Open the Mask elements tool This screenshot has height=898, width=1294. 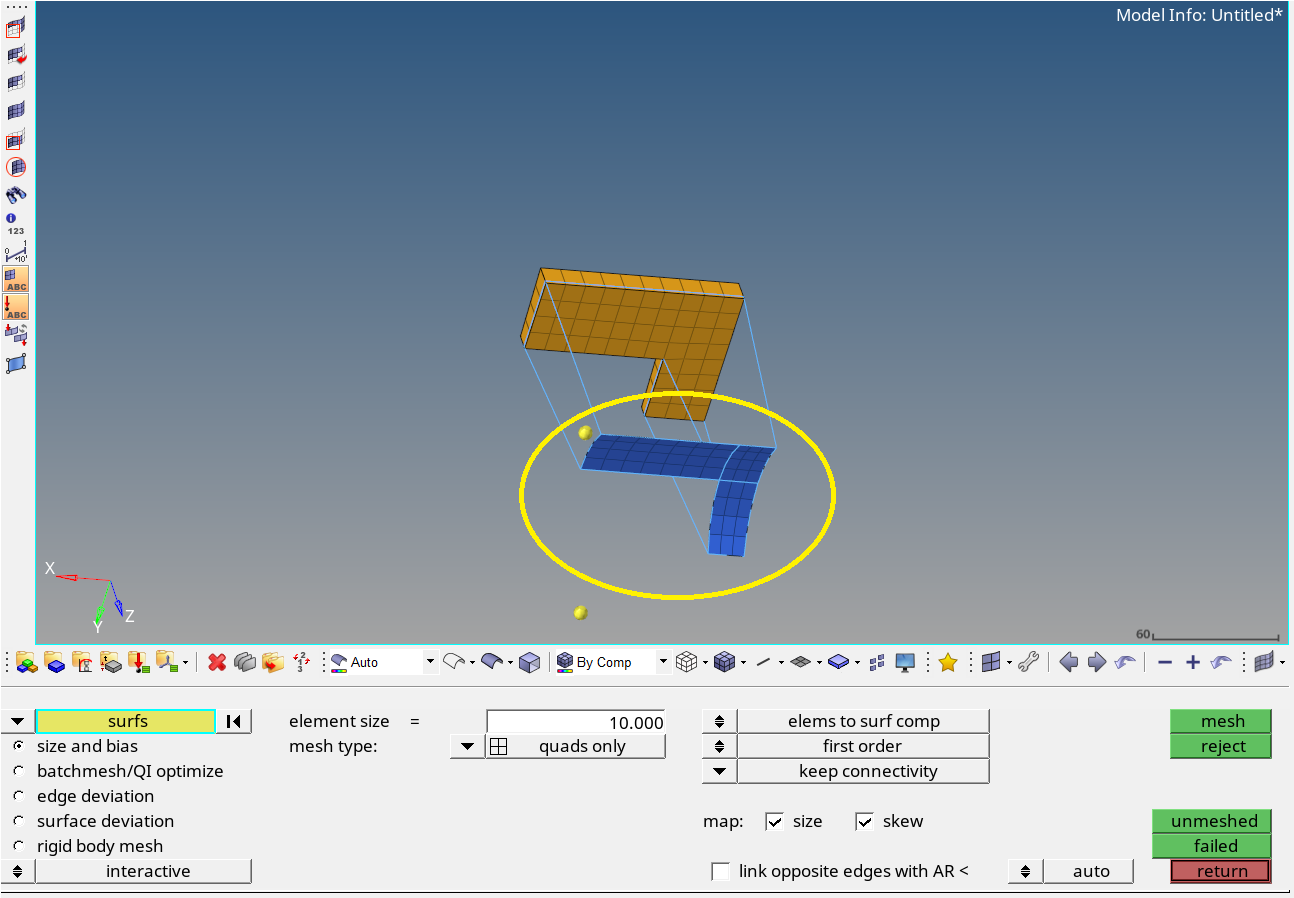coord(16,29)
